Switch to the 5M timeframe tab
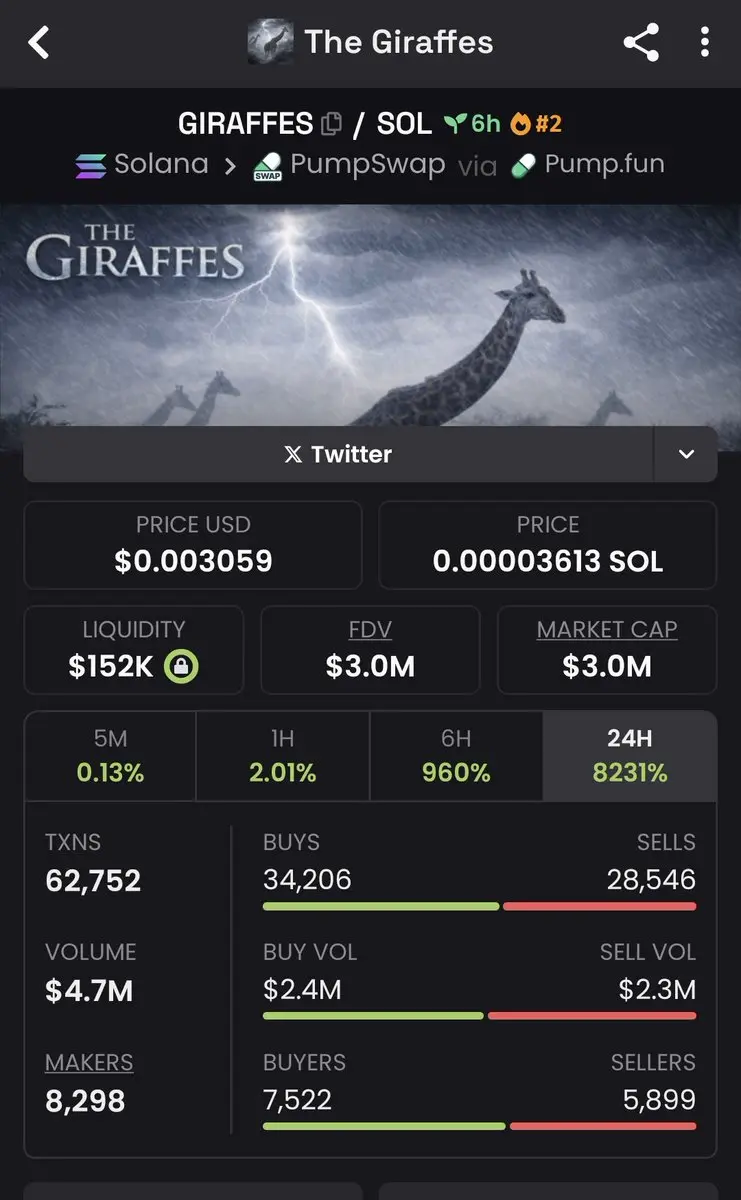Image resolution: width=741 pixels, height=1200 pixels. [x=110, y=756]
